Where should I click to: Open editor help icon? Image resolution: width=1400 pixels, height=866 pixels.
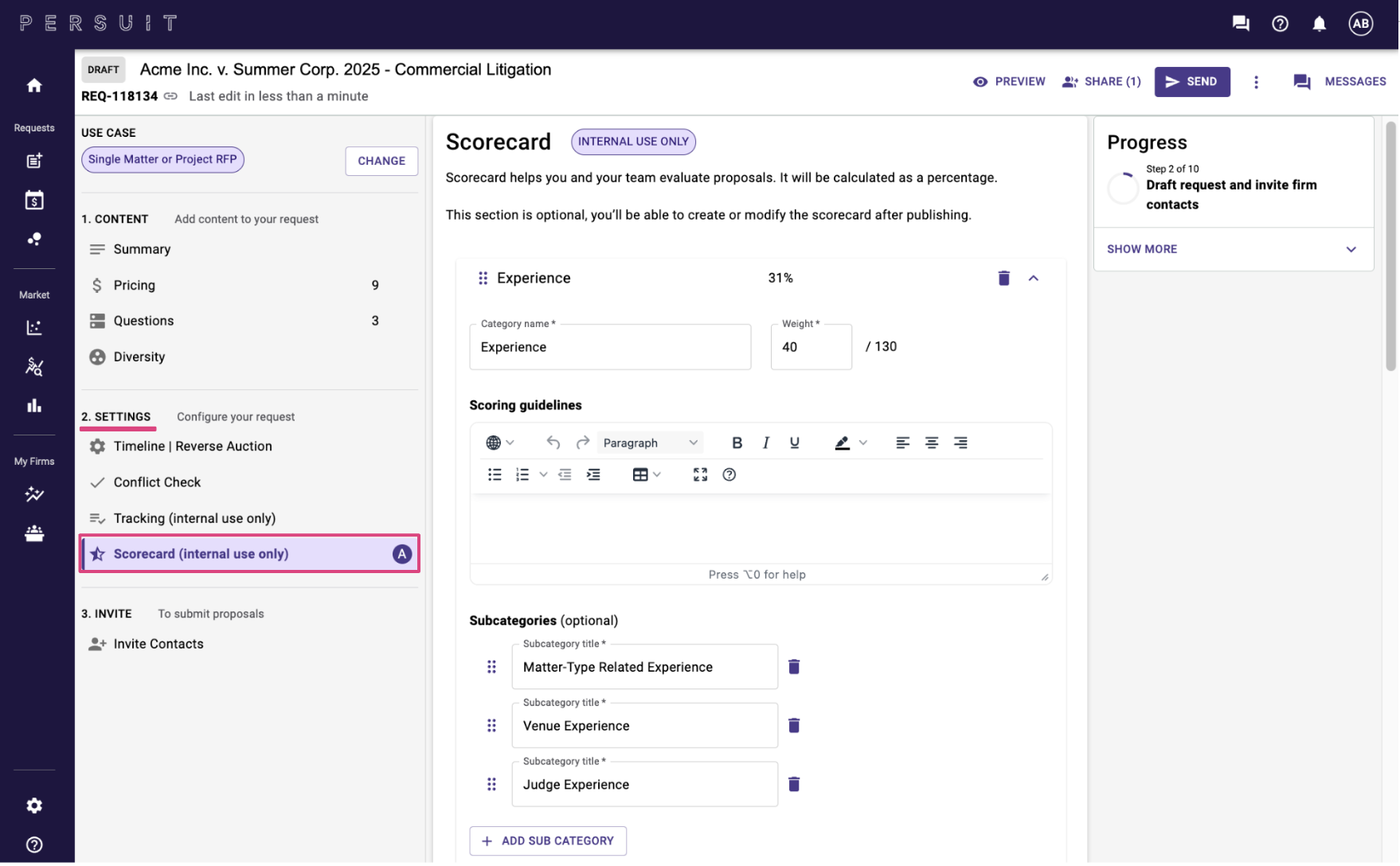(x=729, y=474)
